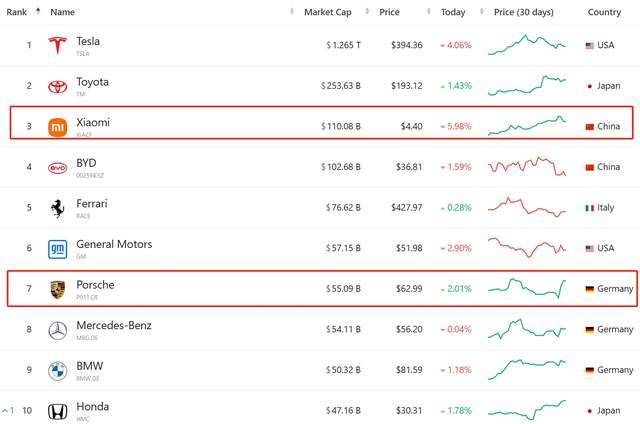Click Xiaomi market cap $110.08 B
The height and width of the screenshot is (424, 640).
[x=341, y=127]
